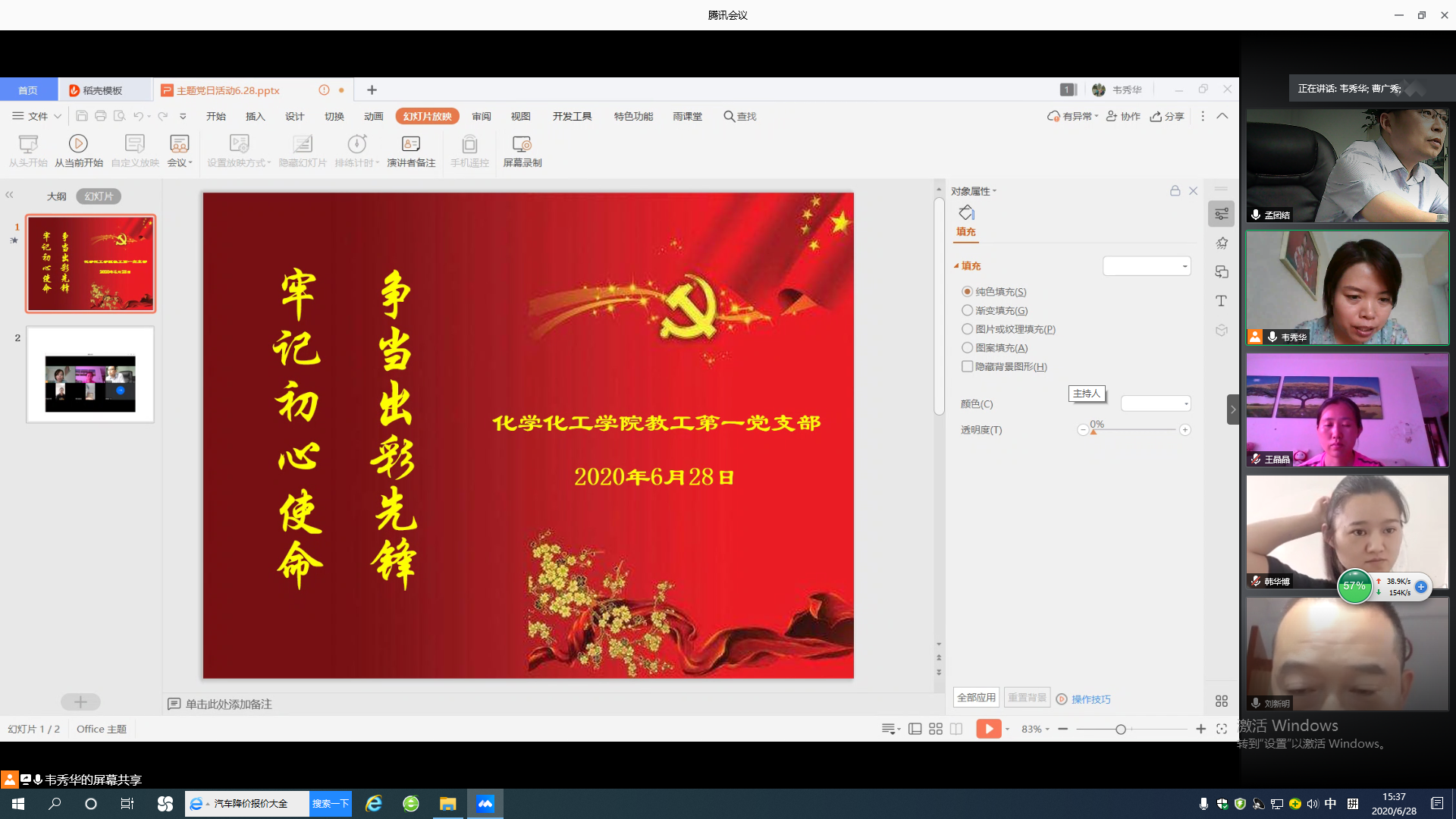
Task: Click the 演讲者备注 presenter notes icon
Action: click(x=411, y=144)
